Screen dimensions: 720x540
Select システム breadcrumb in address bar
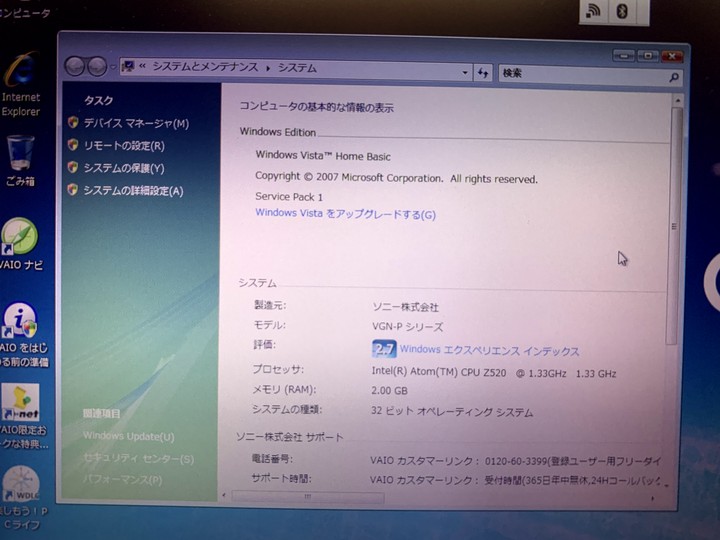coord(297,68)
